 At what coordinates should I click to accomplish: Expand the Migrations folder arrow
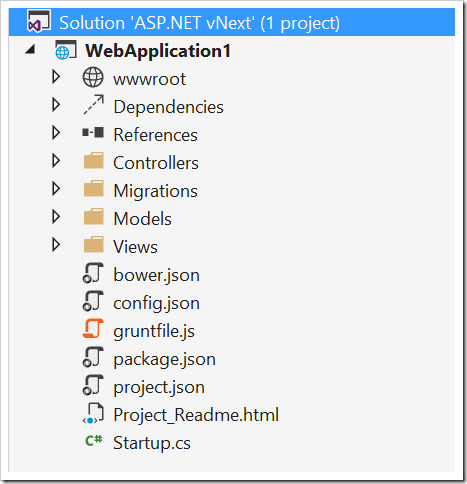pyautogui.click(x=56, y=189)
